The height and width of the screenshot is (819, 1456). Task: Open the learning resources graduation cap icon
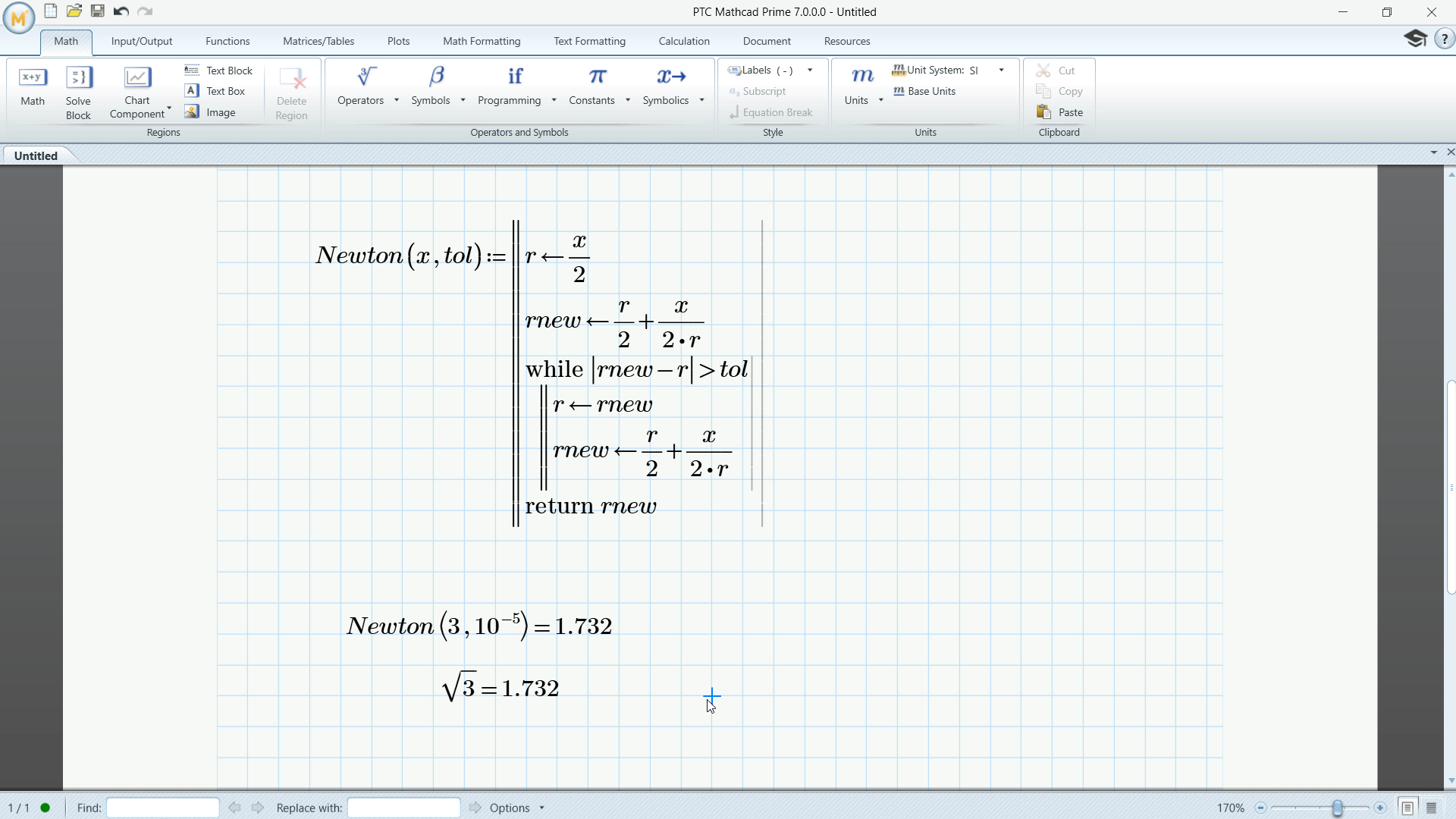coord(1415,39)
